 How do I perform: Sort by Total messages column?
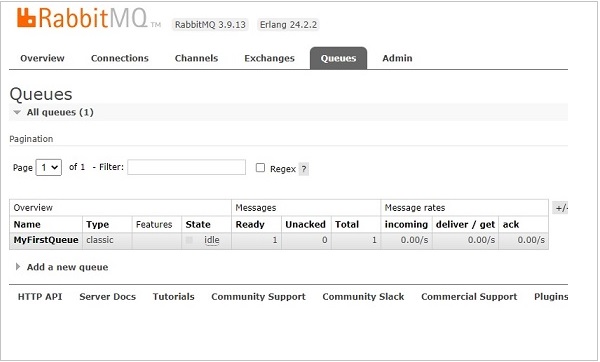347,224
